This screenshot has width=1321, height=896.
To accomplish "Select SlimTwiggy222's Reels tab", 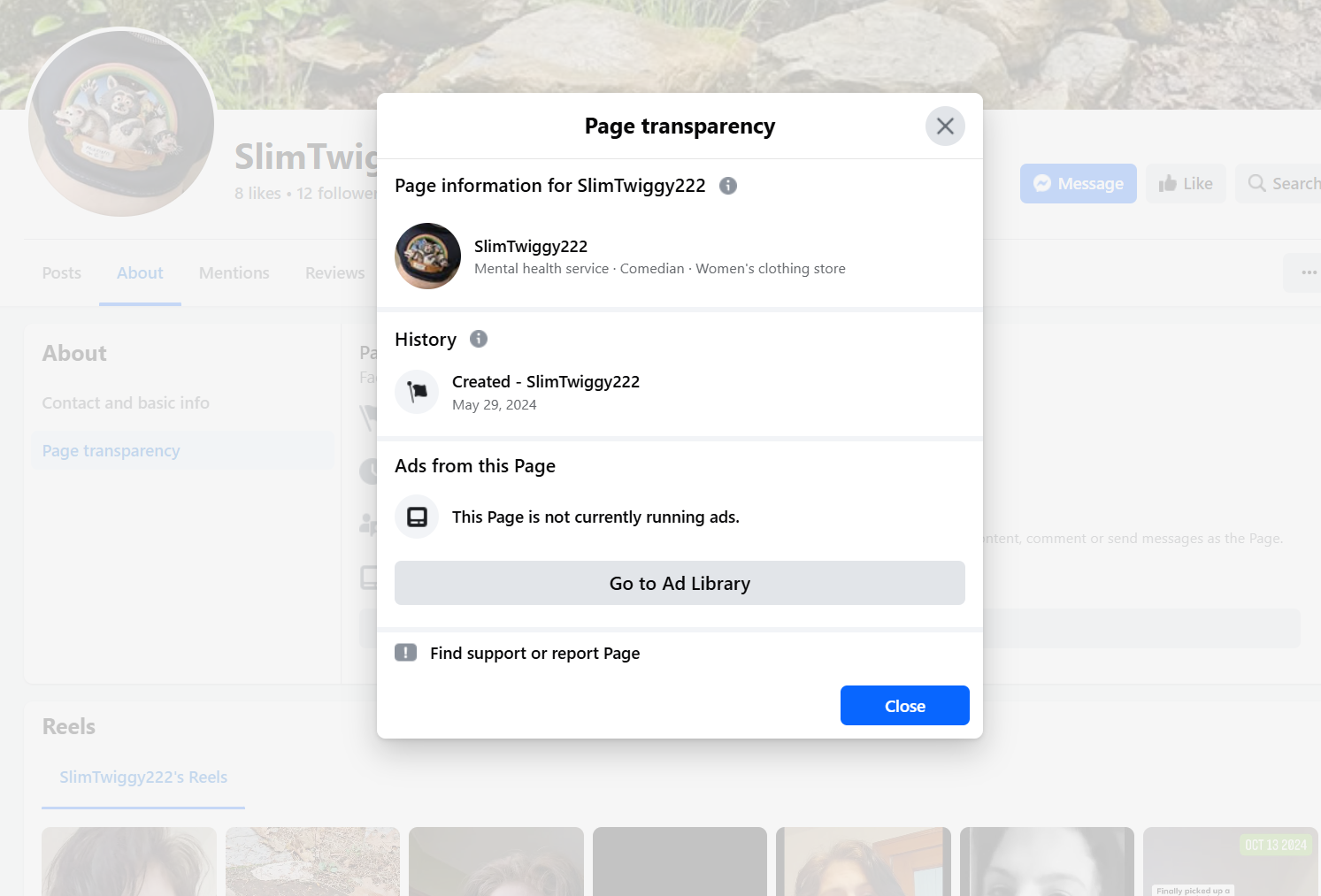I will 143,777.
